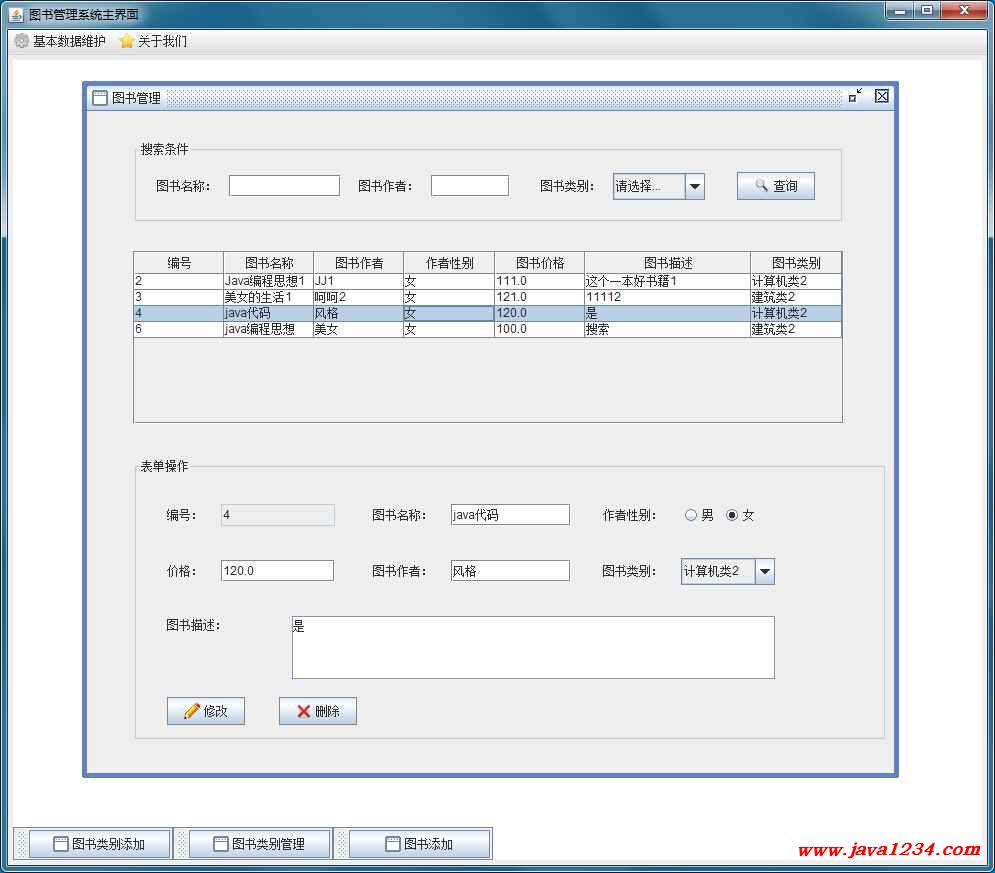Click the 编号 field showing 4
This screenshot has height=873, width=995.
[x=277, y=515]
